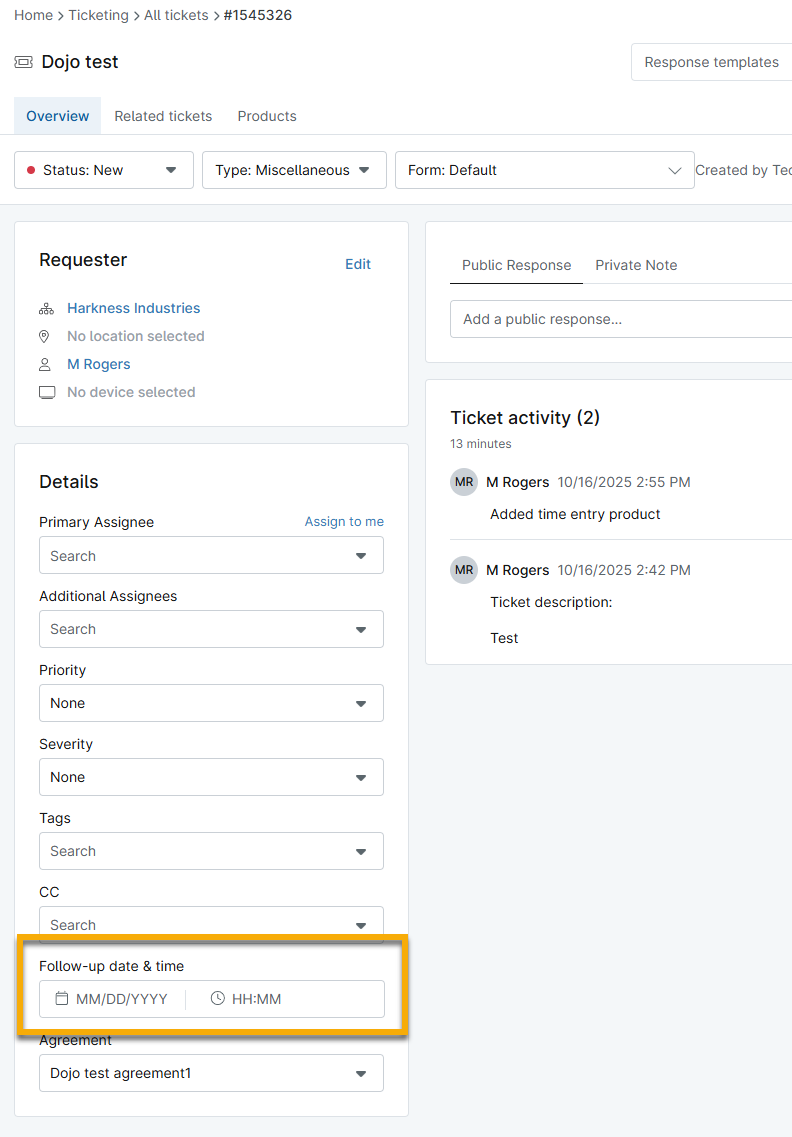Switch to the Related tickets tab
Viewport: 792px width, 1137px height.
163,116
